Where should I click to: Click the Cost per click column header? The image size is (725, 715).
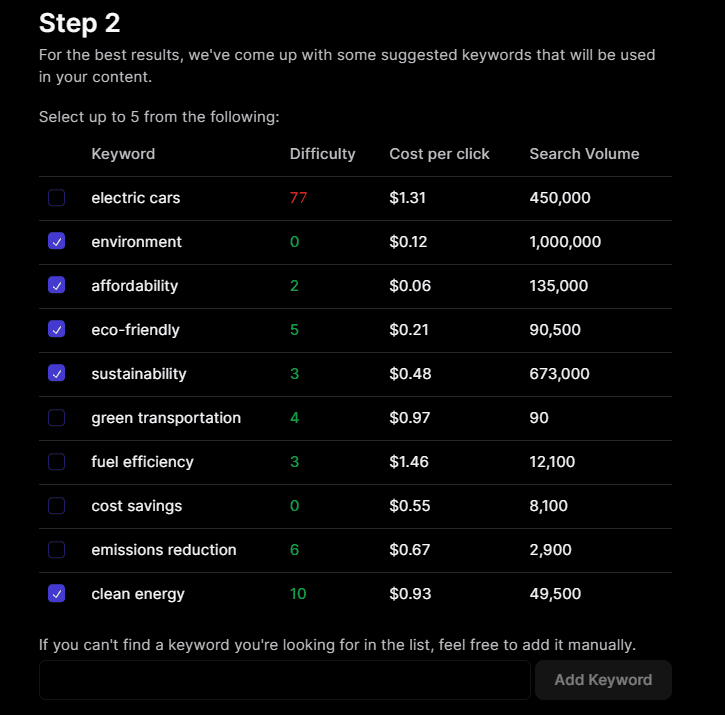[439, 154]
